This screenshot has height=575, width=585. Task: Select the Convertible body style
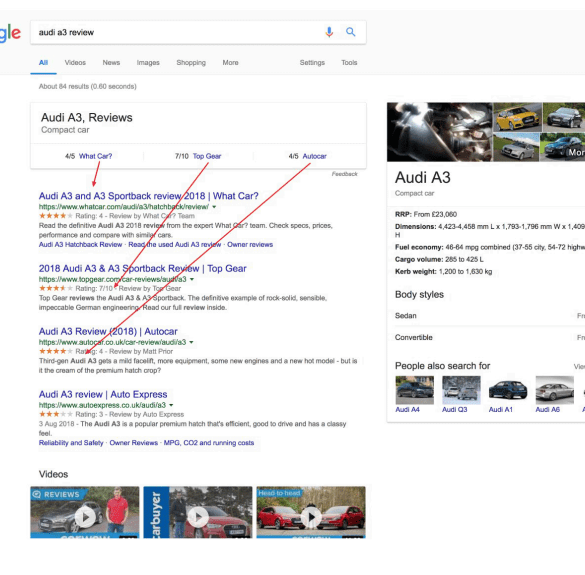click(413, 337)
